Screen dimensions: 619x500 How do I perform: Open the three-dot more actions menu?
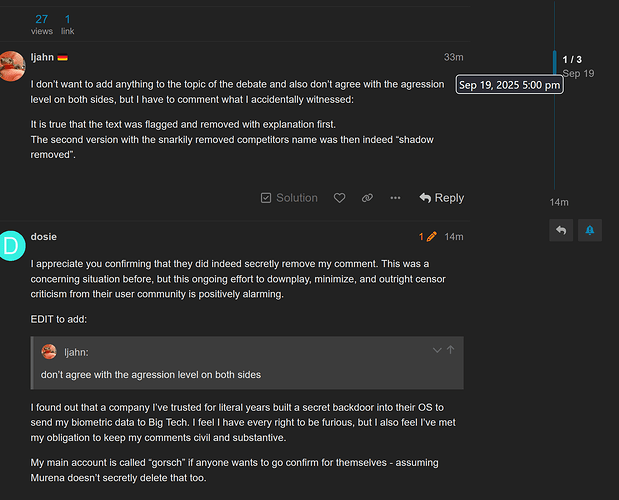[395, 198]
